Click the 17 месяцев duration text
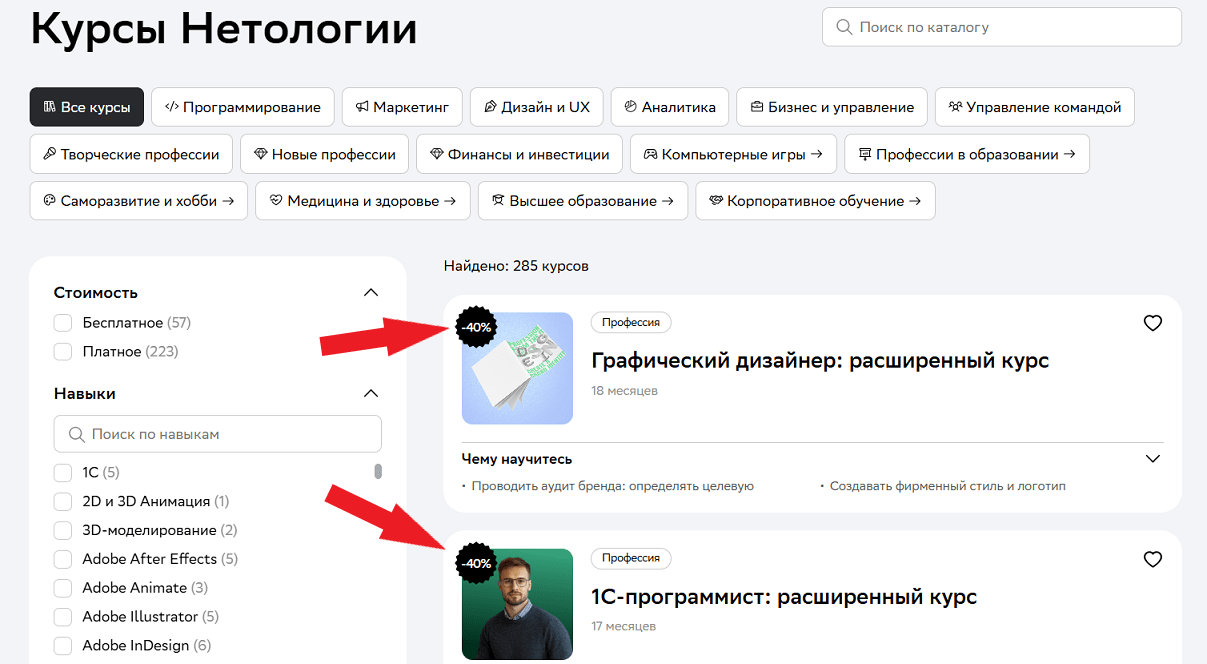The width and height of the screenshot is (1207, 664). 623,627
